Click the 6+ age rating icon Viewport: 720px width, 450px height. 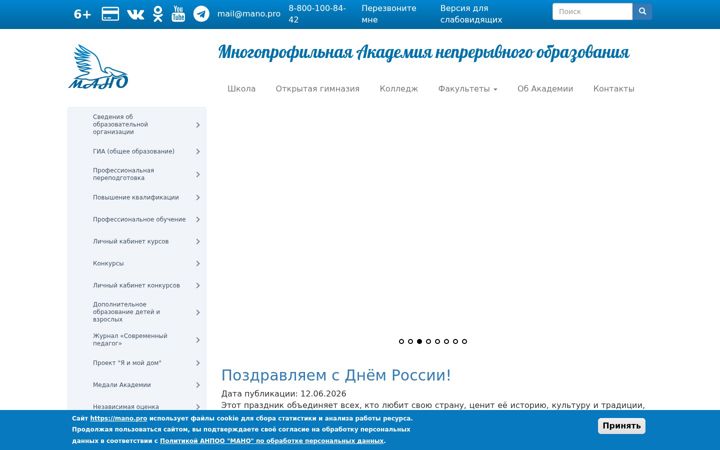(x=82, y=14)
